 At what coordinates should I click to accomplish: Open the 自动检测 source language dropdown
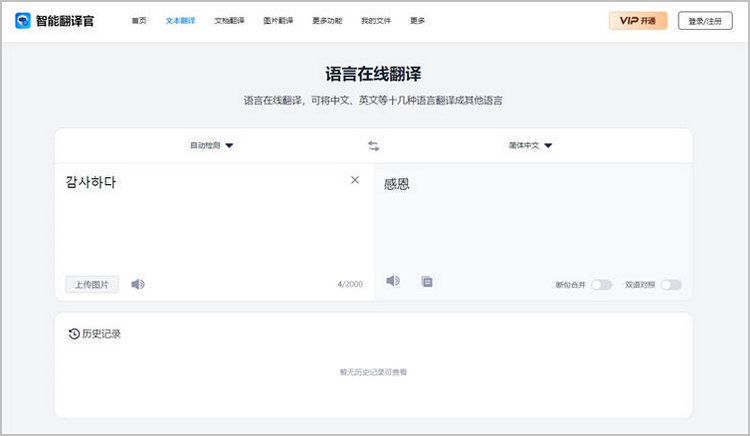click(211, 145)
